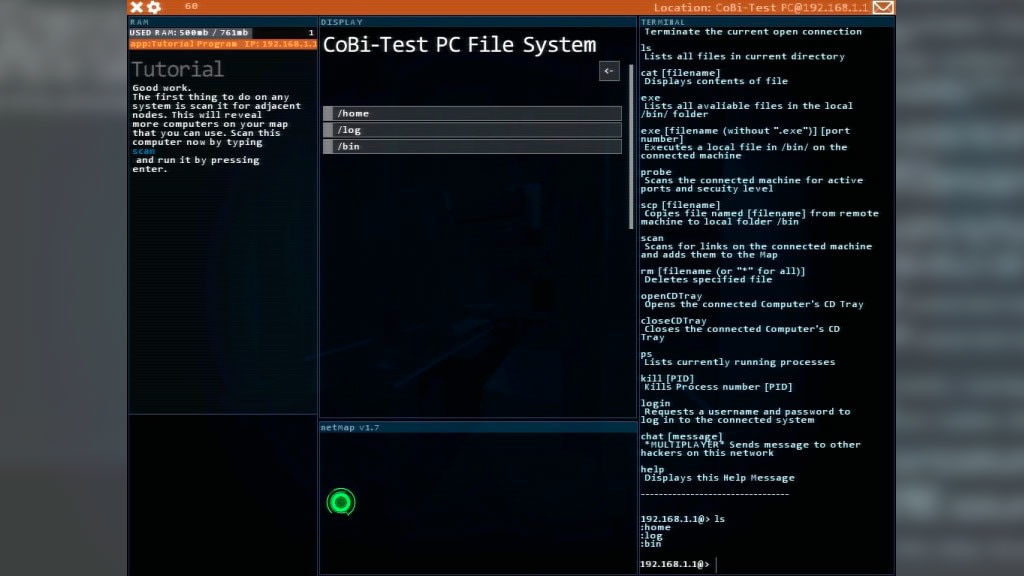This screenshot has height=576, width=1024.
Task: Open the /home folder
Action: (472, 114)
